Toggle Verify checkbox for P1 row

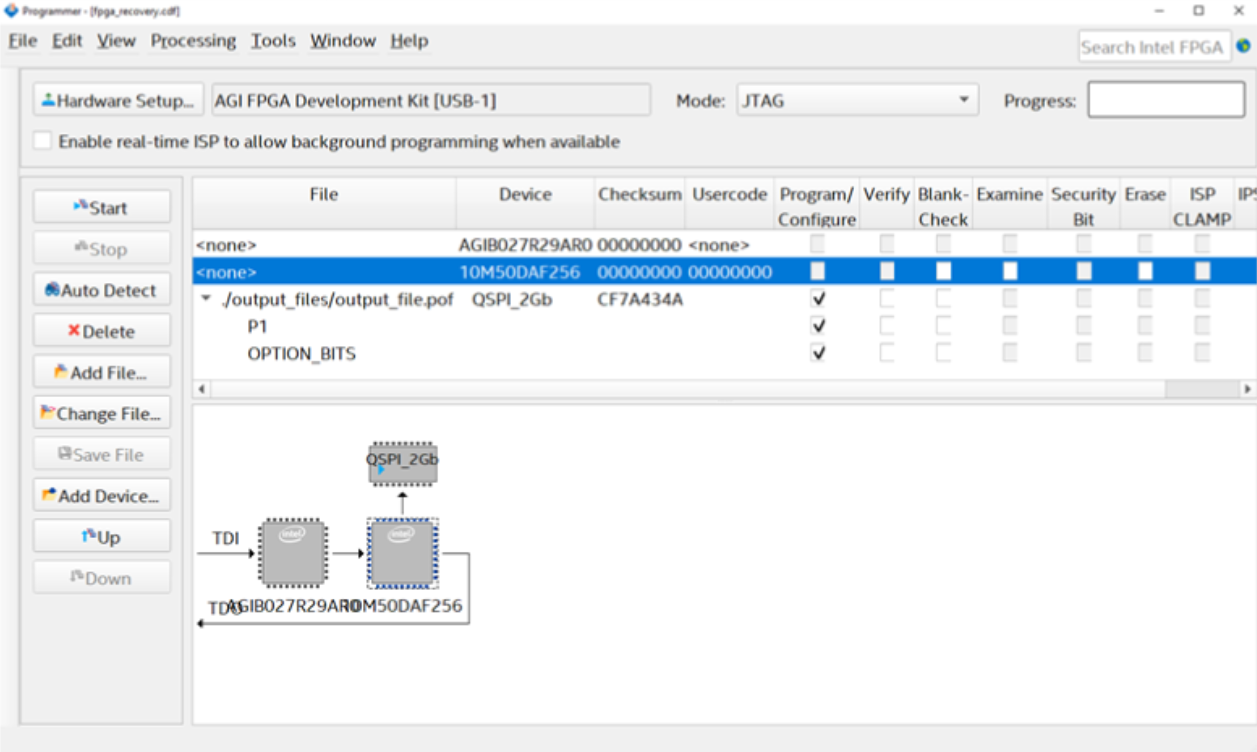tap(887, 326)
